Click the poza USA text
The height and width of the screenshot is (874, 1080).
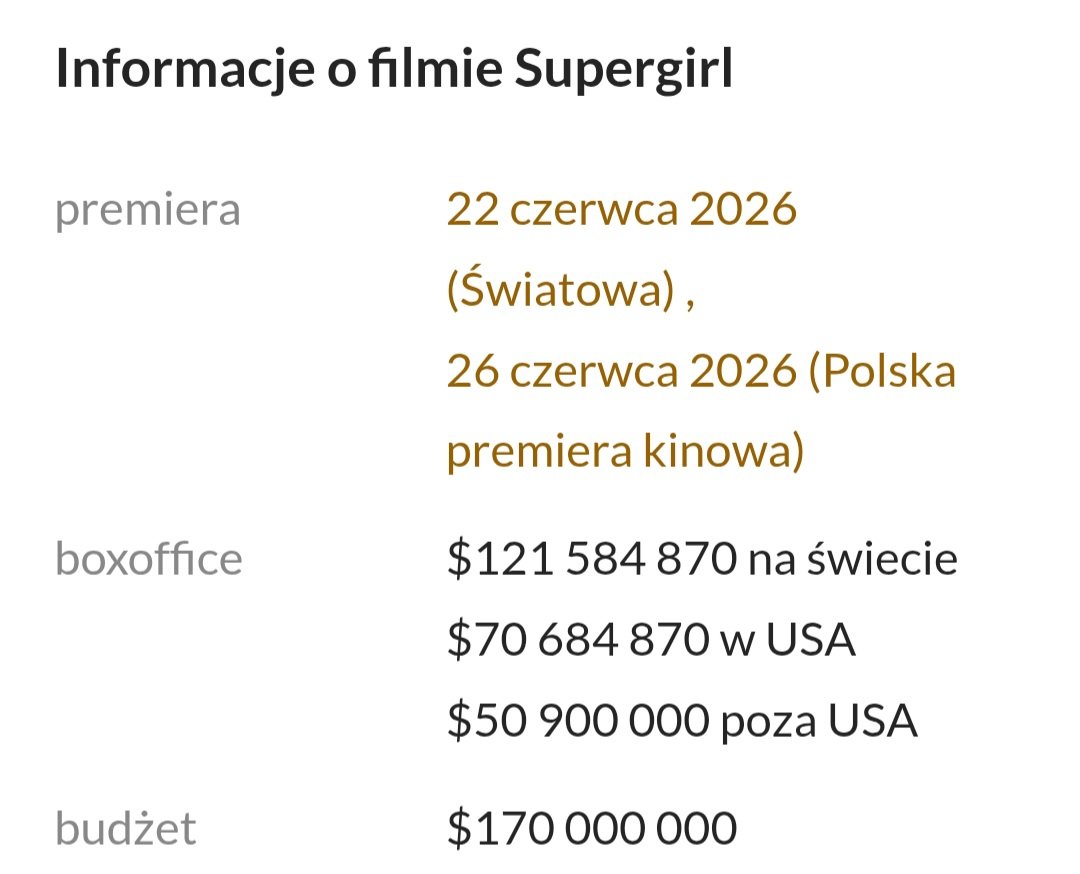(x=819, y=721)
